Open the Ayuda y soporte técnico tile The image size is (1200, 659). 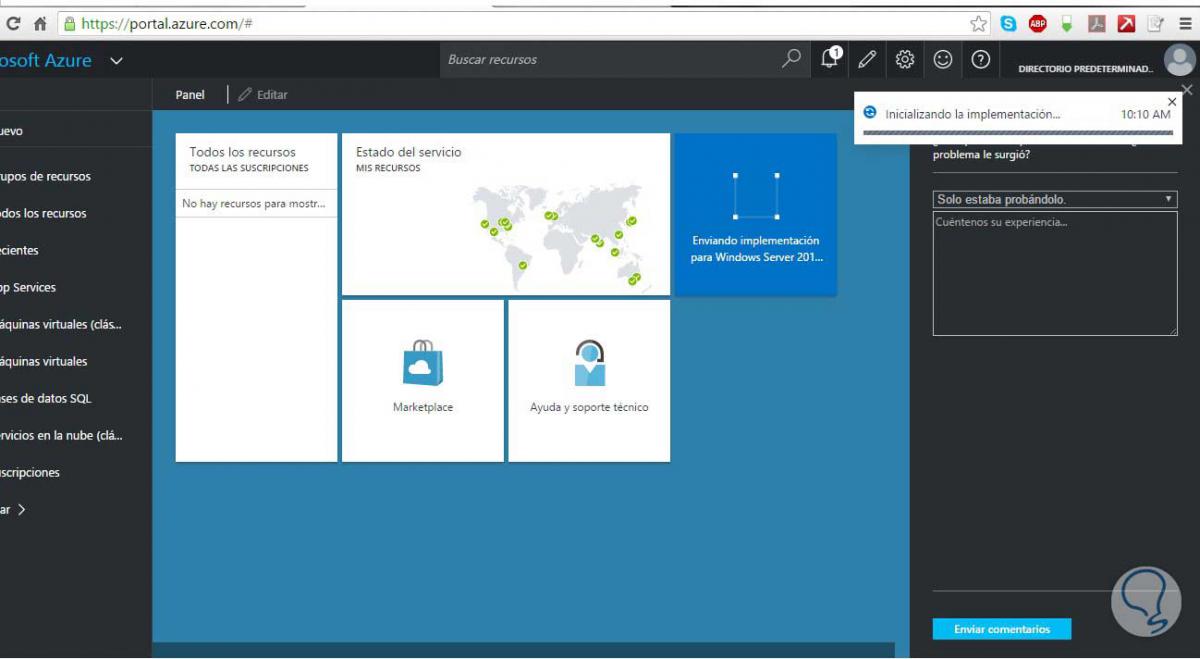tap(589, 380)
